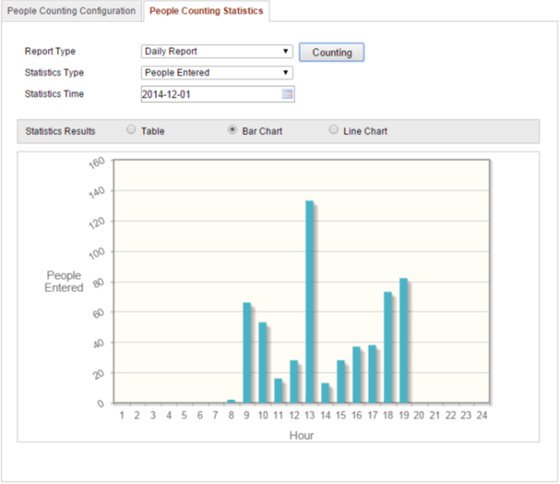Click the bar for hour 19

[x=404, y=340]
